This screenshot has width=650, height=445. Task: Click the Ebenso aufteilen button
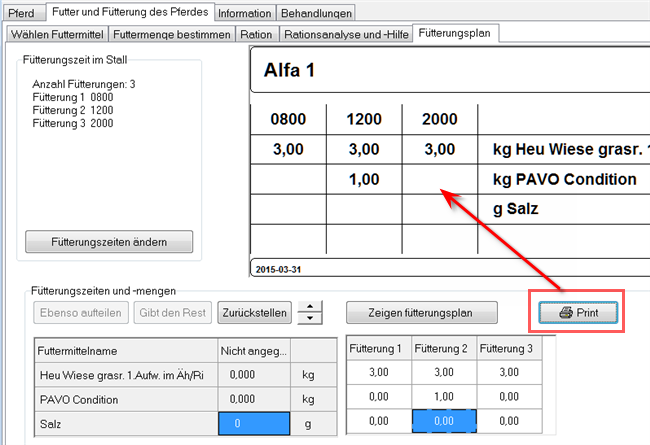pyautogui.click(x=81, y=313)
